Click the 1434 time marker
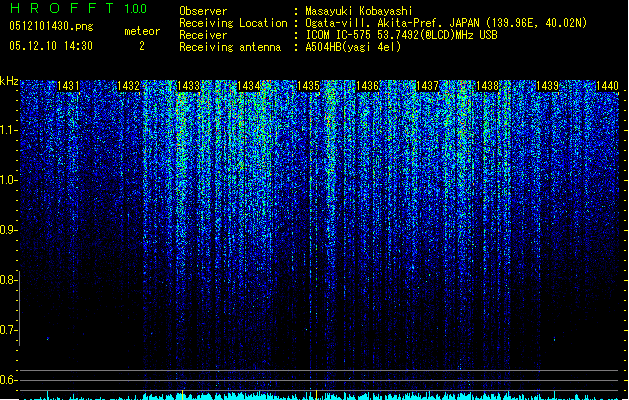Image resolution: width=629 pixels, height=400 pixels. tap(248, 86)
